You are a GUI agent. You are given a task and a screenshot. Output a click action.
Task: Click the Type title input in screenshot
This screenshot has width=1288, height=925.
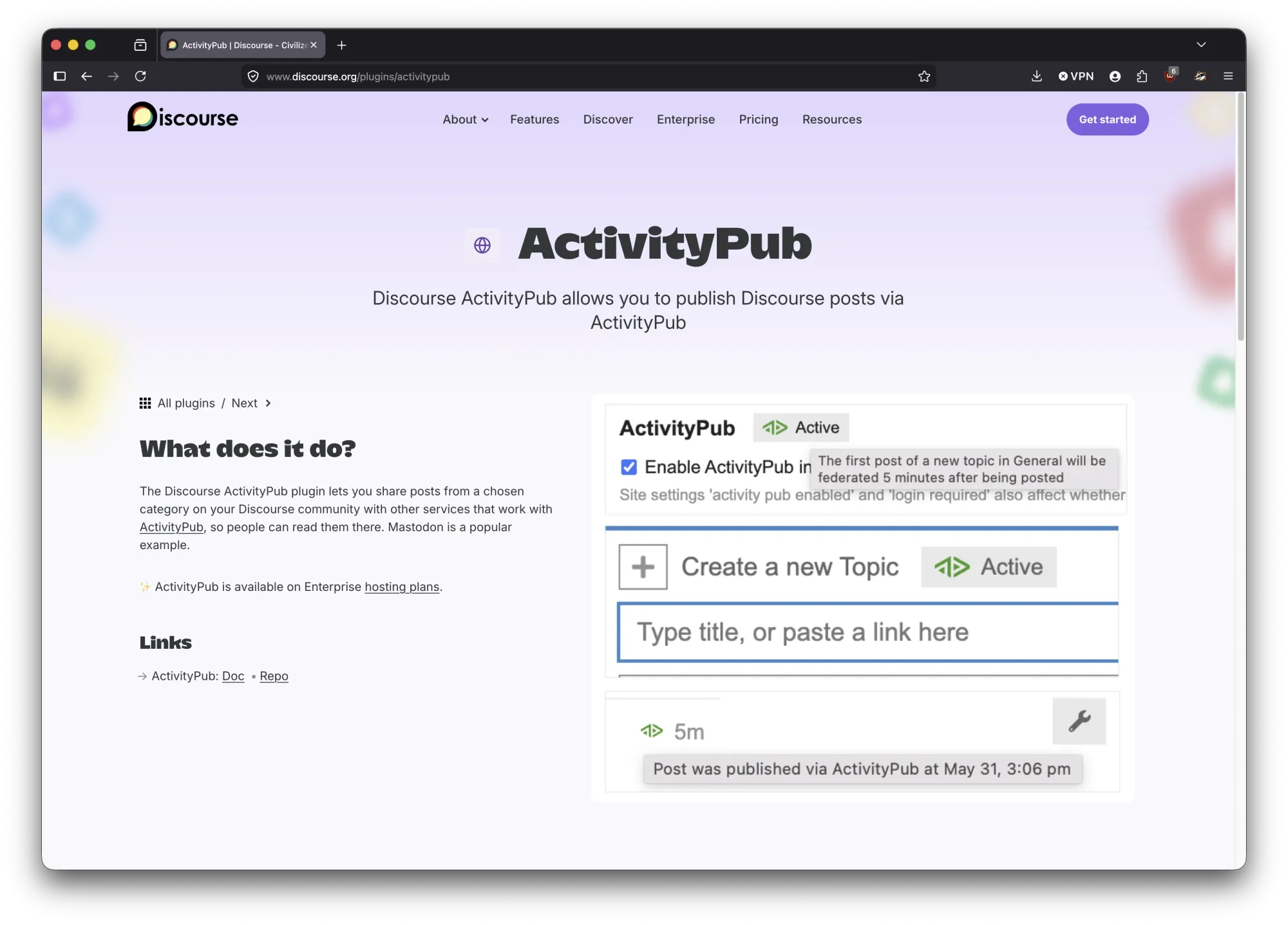[867, 632]
